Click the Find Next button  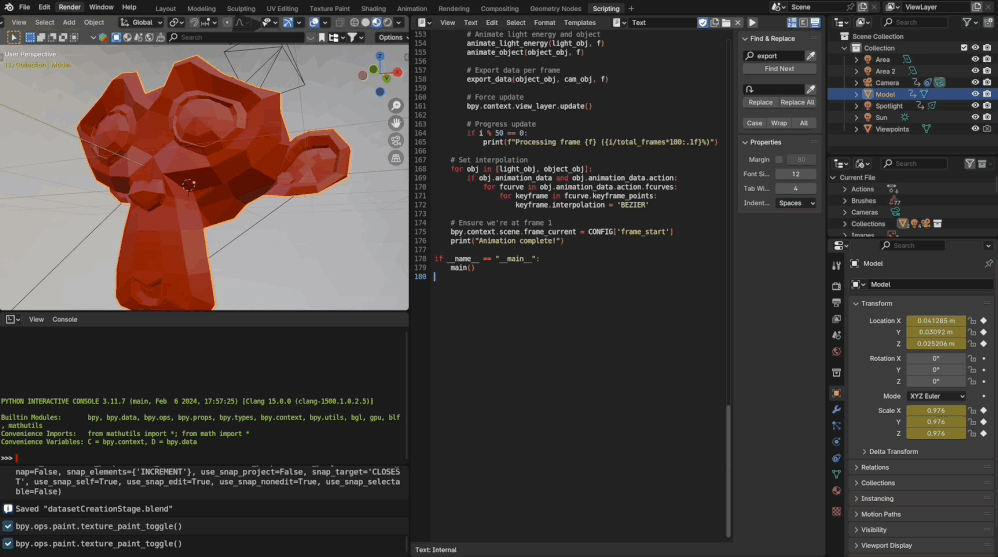coord(779,69)
